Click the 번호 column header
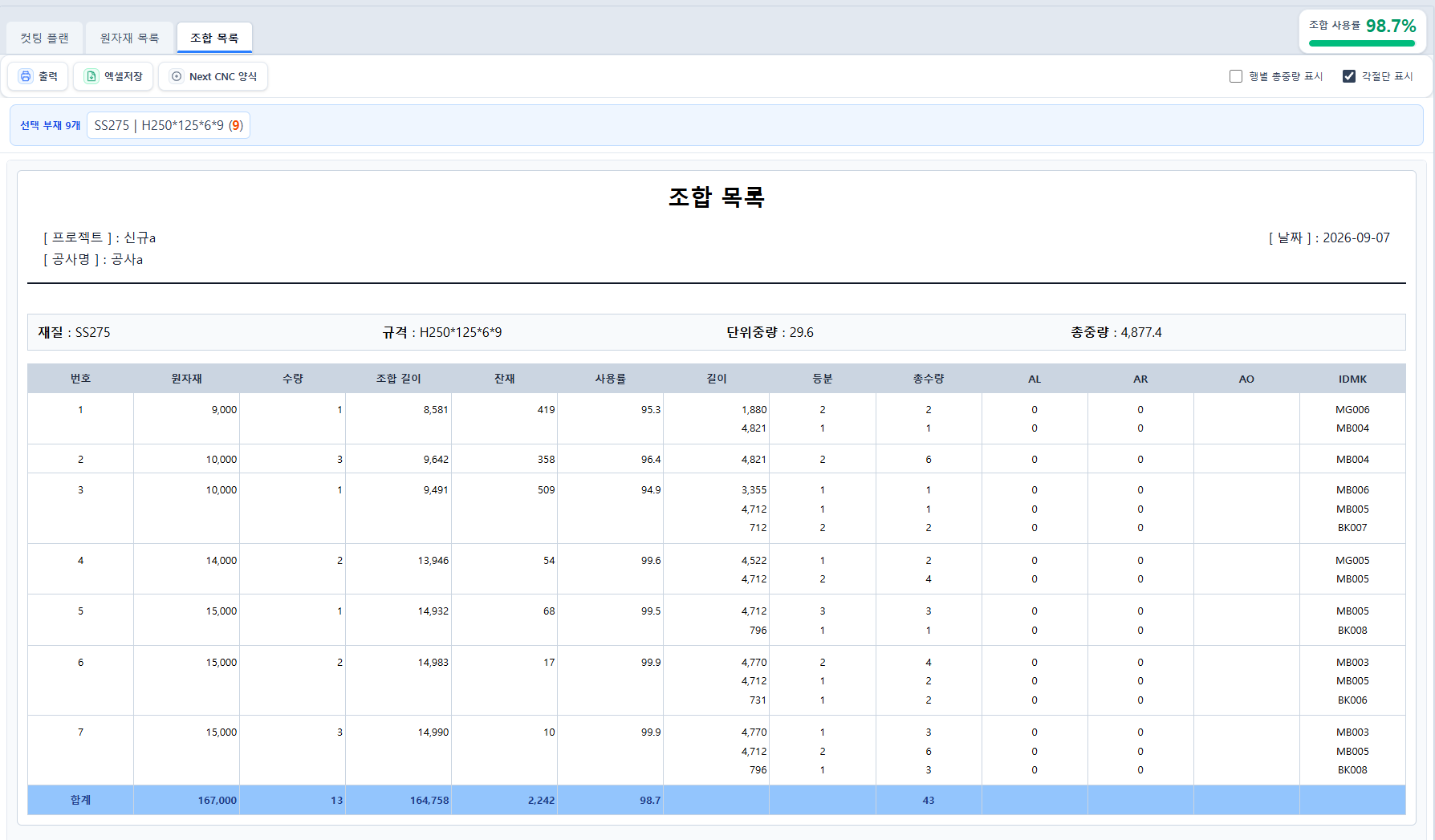The height and width of the screenshot is (840, 1435). click(x=80, y=379)
